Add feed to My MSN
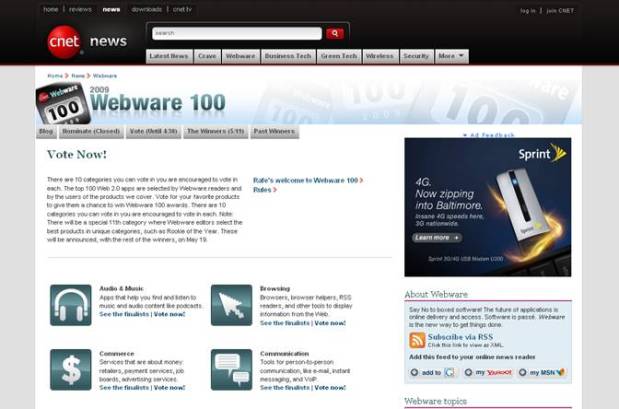Screen dimensions: 619x409 coord(542,372)
